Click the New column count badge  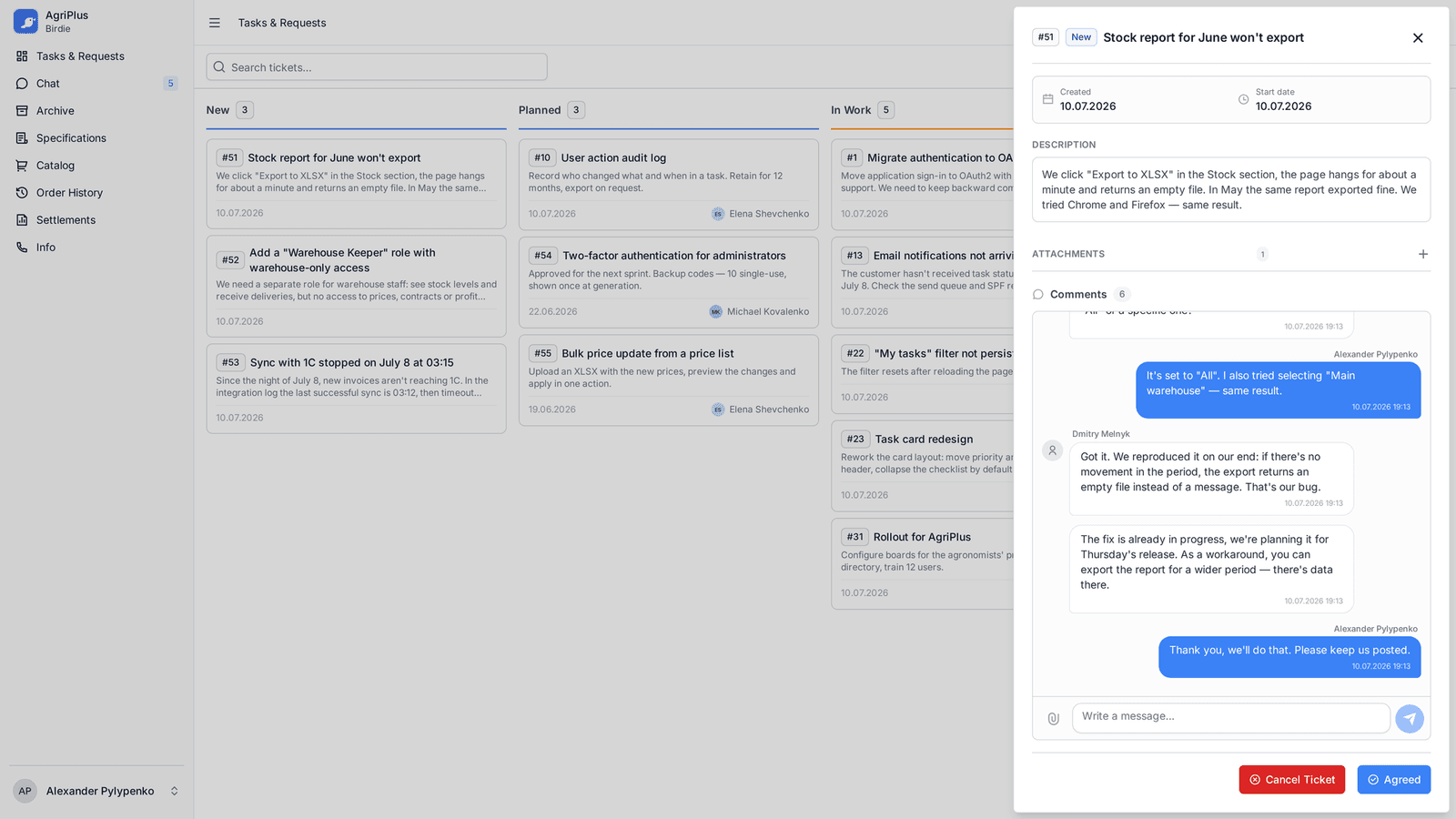point(245,110)
